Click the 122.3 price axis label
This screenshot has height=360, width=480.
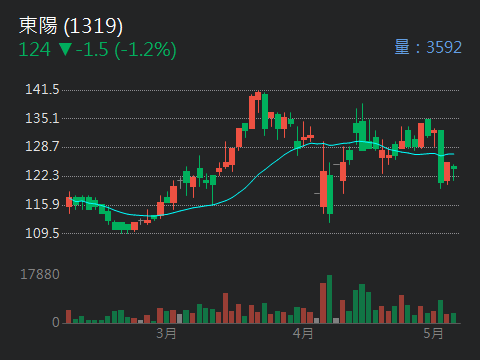click(42, 175)
